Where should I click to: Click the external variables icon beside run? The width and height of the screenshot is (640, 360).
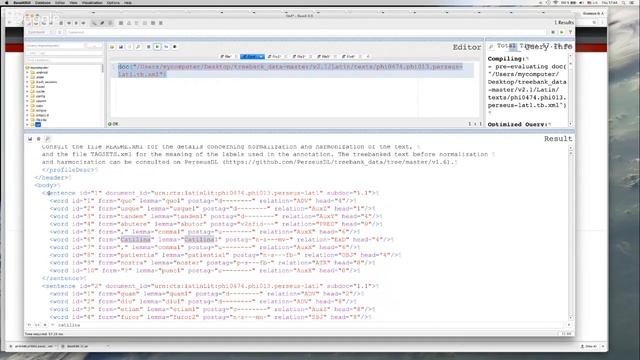point(166,47)
